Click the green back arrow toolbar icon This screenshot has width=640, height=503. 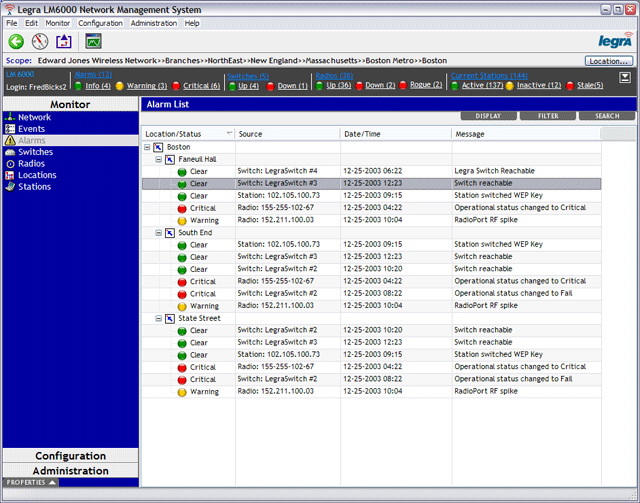[16, 41]
